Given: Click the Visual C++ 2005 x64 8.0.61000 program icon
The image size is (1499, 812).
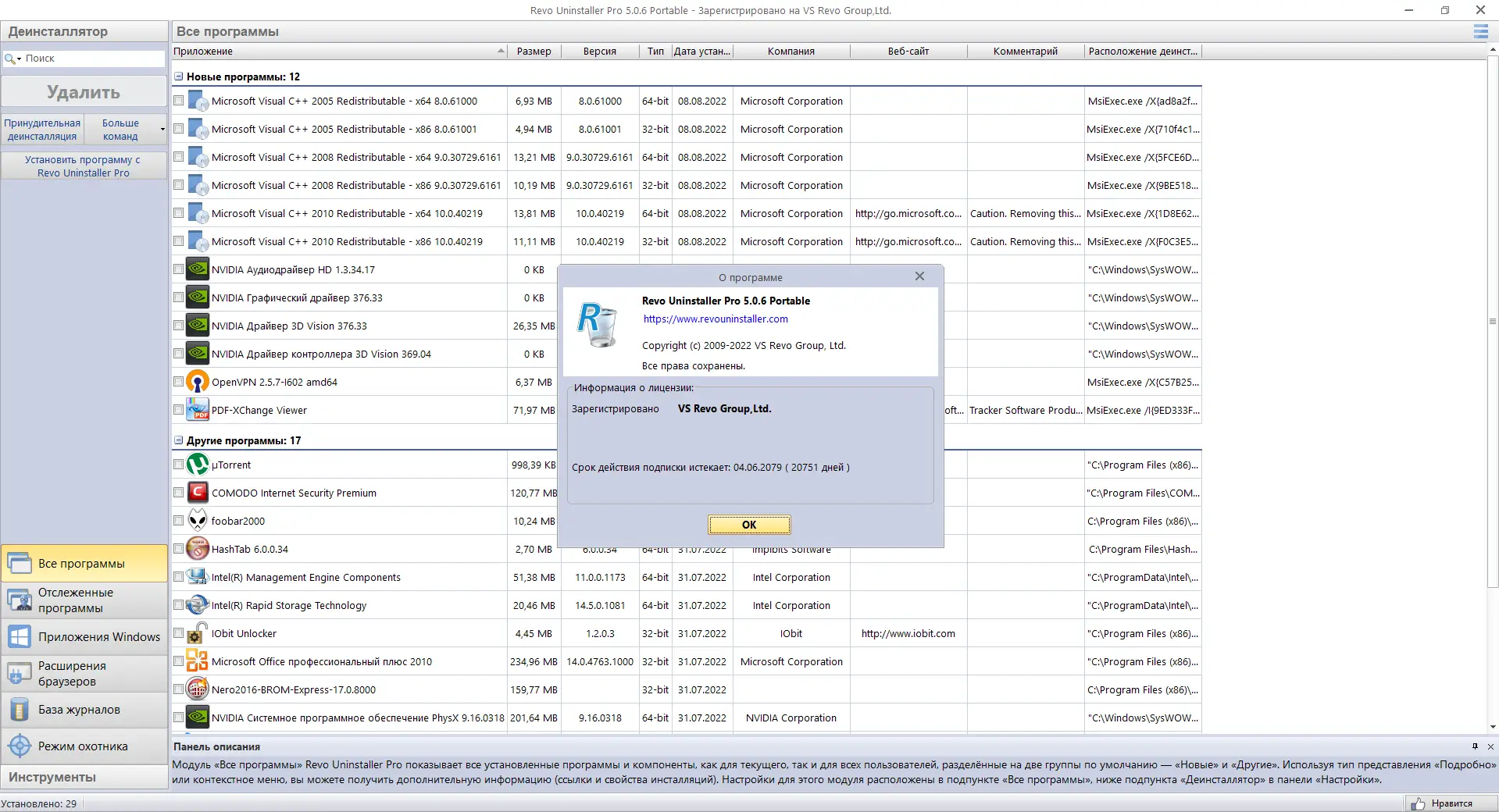Looking at the screenshot, I should point(198,101).
